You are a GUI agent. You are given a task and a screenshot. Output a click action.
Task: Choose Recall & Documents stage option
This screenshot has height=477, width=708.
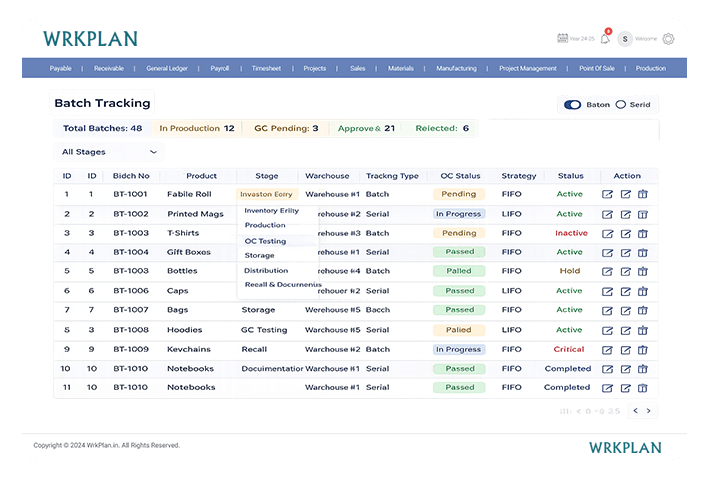pyautogui.click(x=283, y=285)
